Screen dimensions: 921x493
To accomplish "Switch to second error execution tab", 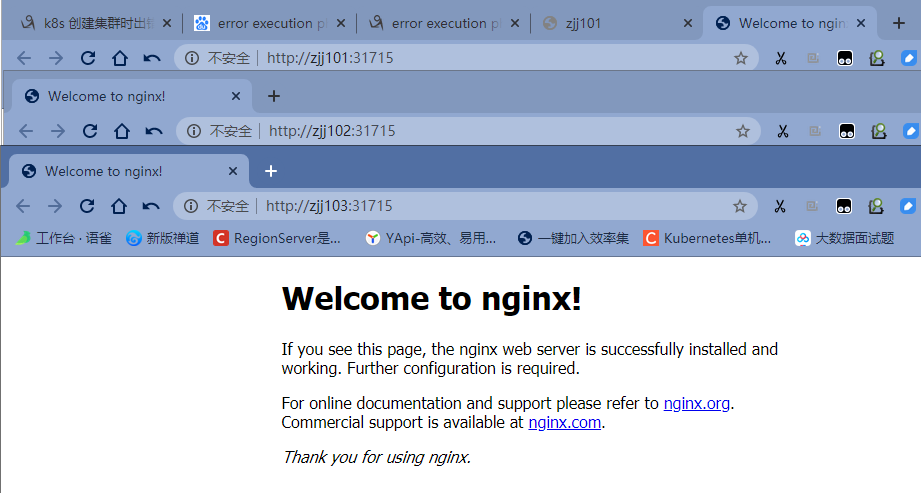I will coord(442,23).
